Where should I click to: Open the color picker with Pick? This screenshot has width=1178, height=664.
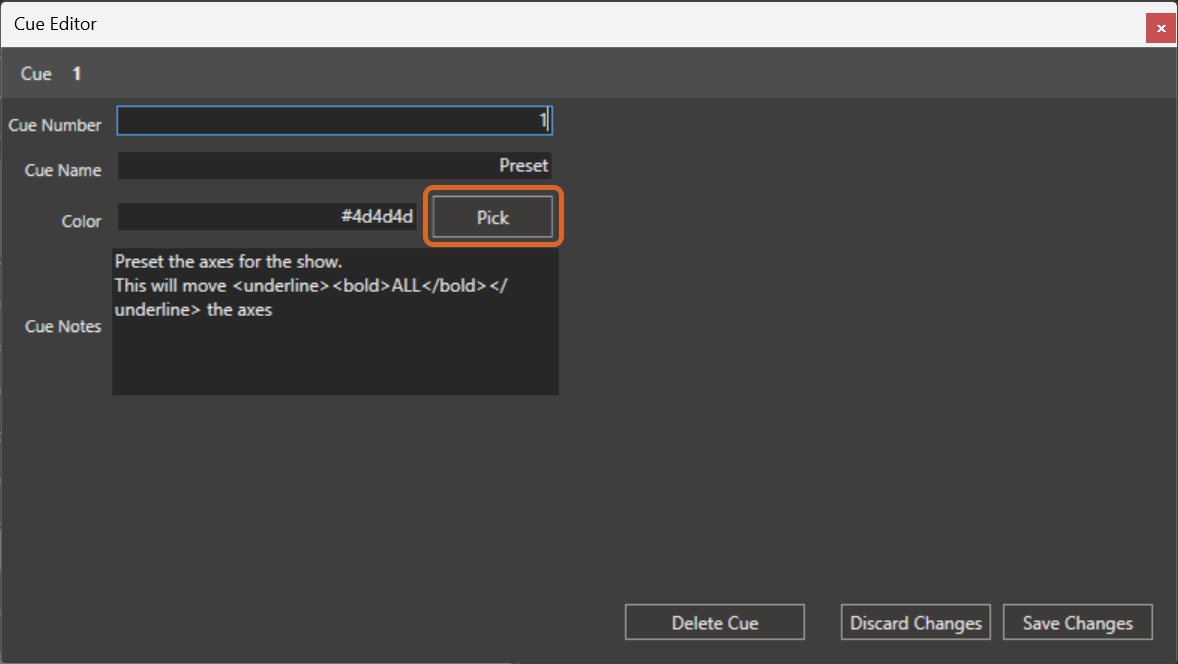[493, 217]
